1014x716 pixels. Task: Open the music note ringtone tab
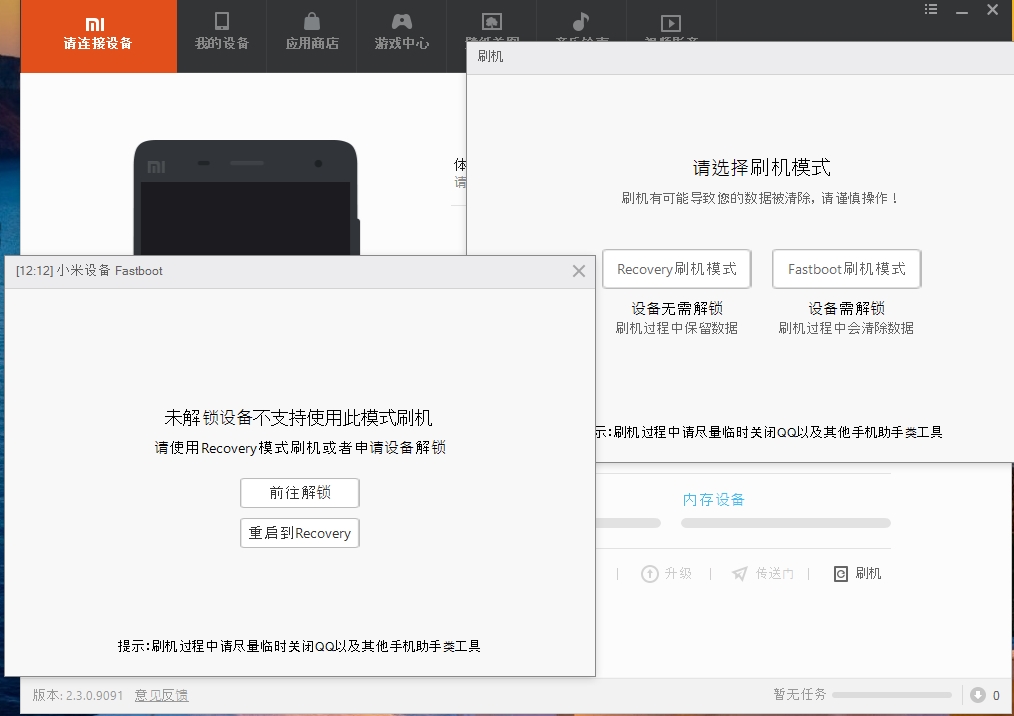[581, 24]
